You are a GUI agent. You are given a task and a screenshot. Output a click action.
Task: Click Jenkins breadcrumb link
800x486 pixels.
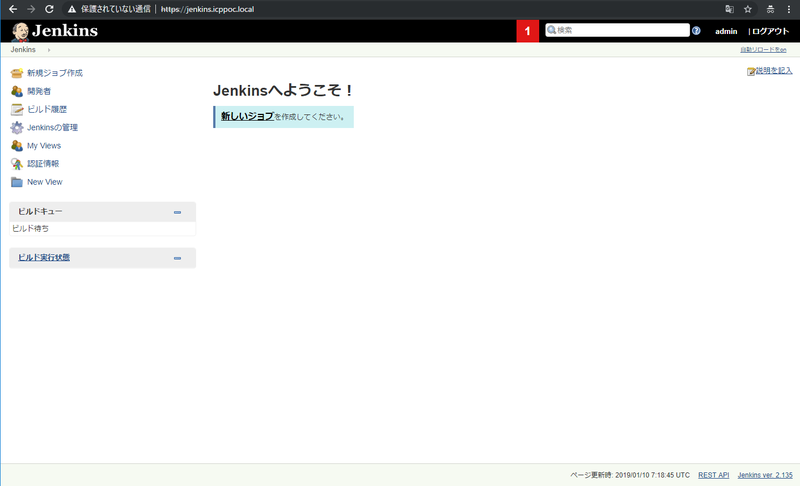point(23,49)
